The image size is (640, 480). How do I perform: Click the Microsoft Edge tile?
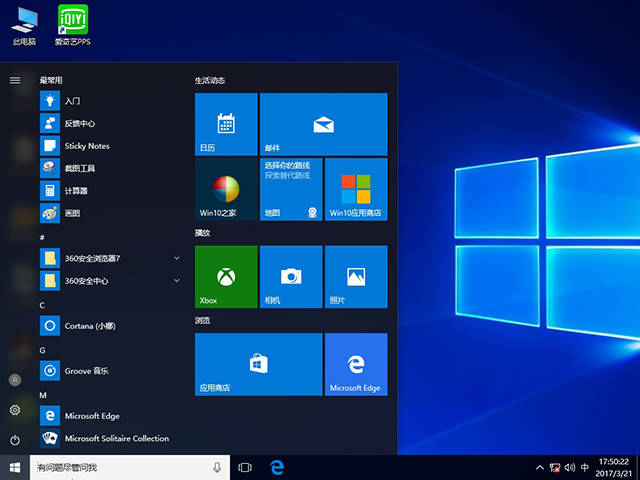pos(355,364)
